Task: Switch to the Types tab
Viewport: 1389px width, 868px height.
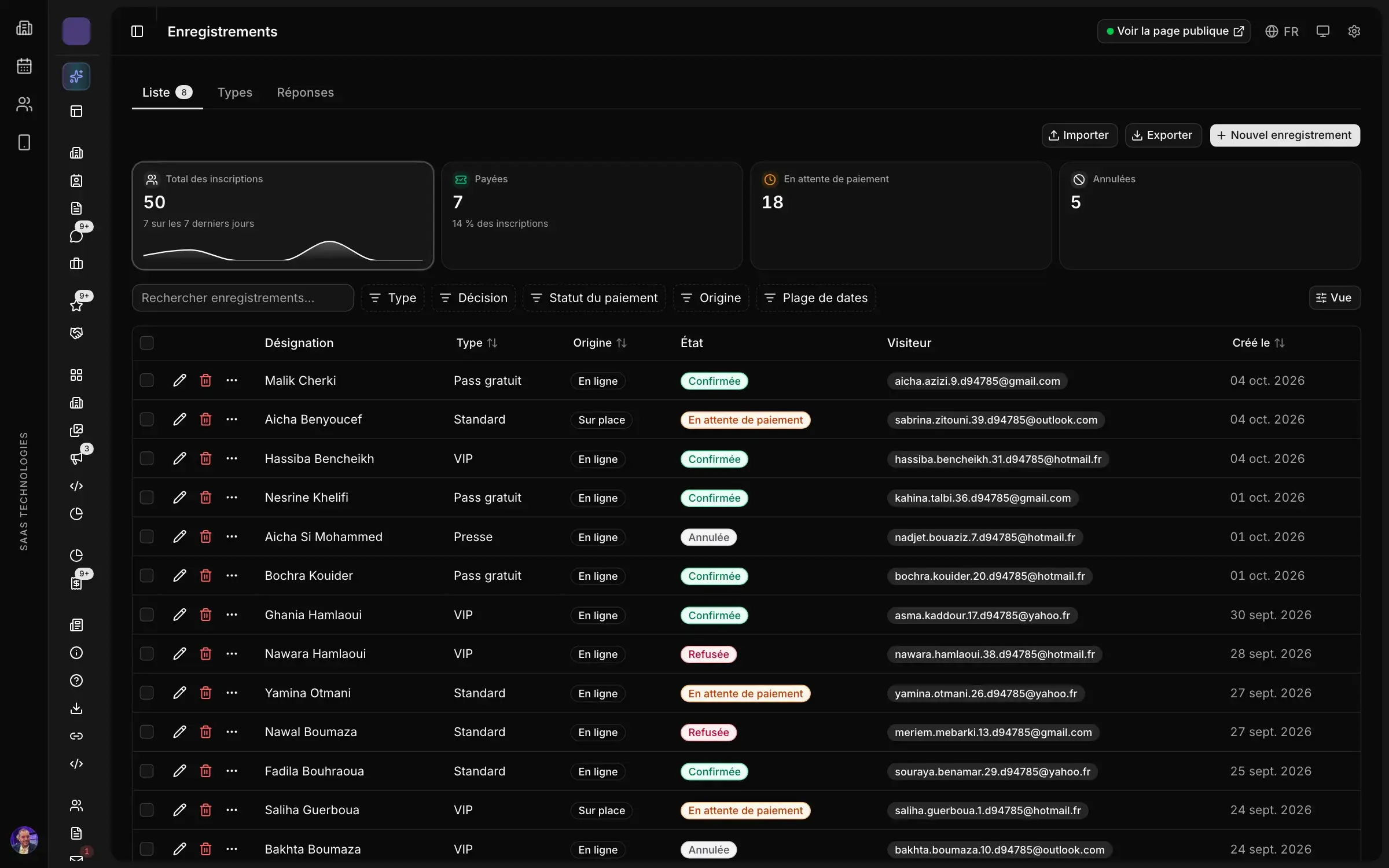Action: [x=235, y=92]
